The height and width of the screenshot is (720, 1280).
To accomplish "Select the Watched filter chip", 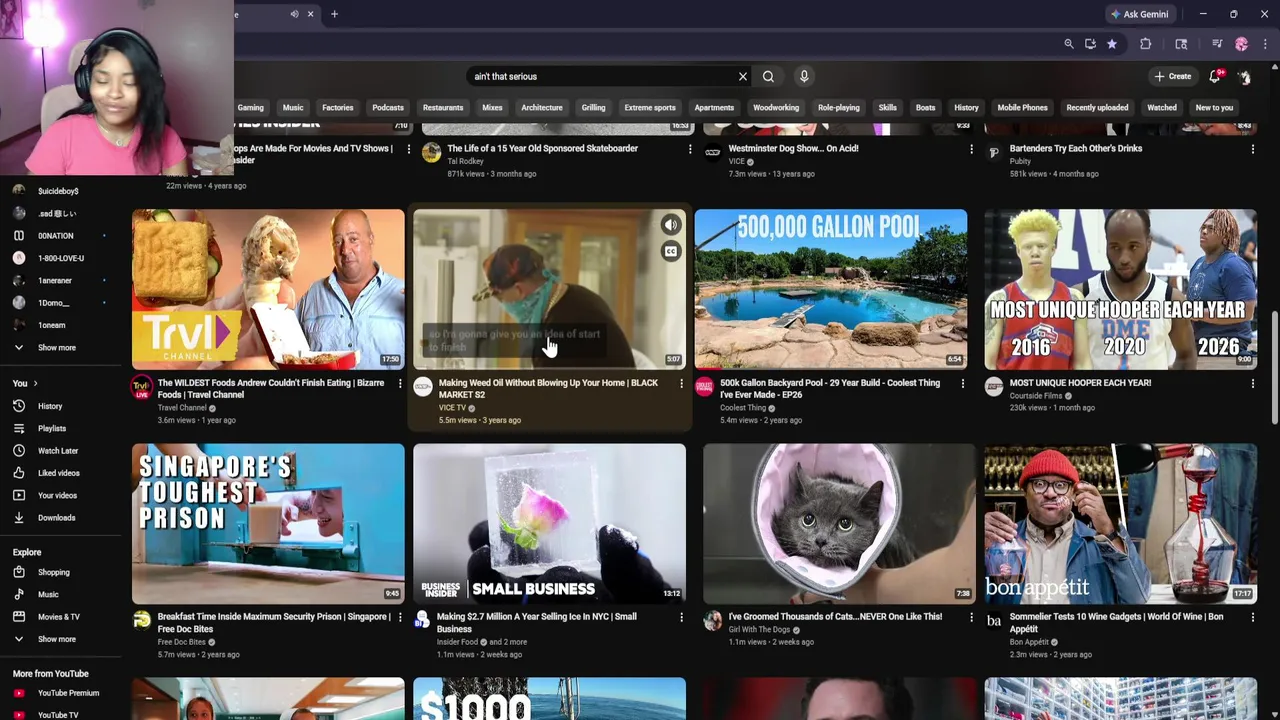I will click(x=1162, y=107).
